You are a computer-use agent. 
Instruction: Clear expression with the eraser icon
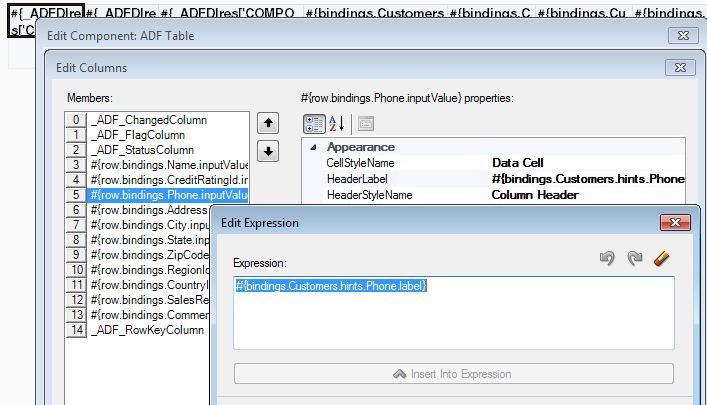(661, 258)
